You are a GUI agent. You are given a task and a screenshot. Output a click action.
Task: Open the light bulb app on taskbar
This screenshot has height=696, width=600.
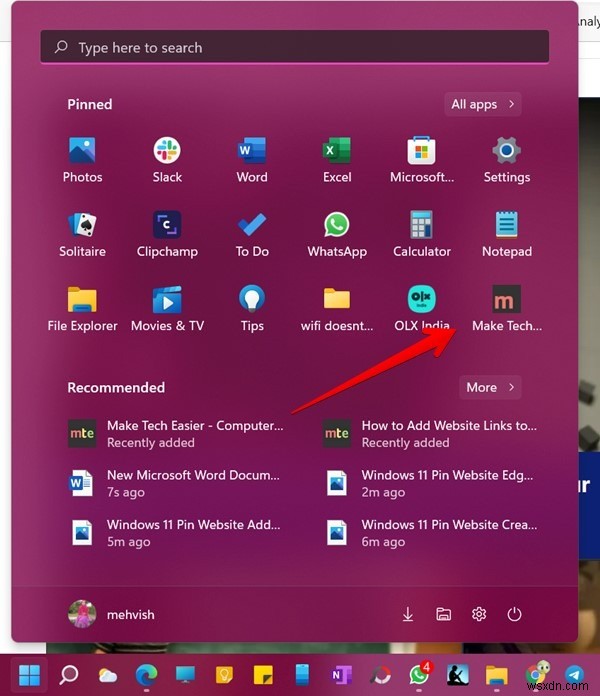[x=224, y=675]
